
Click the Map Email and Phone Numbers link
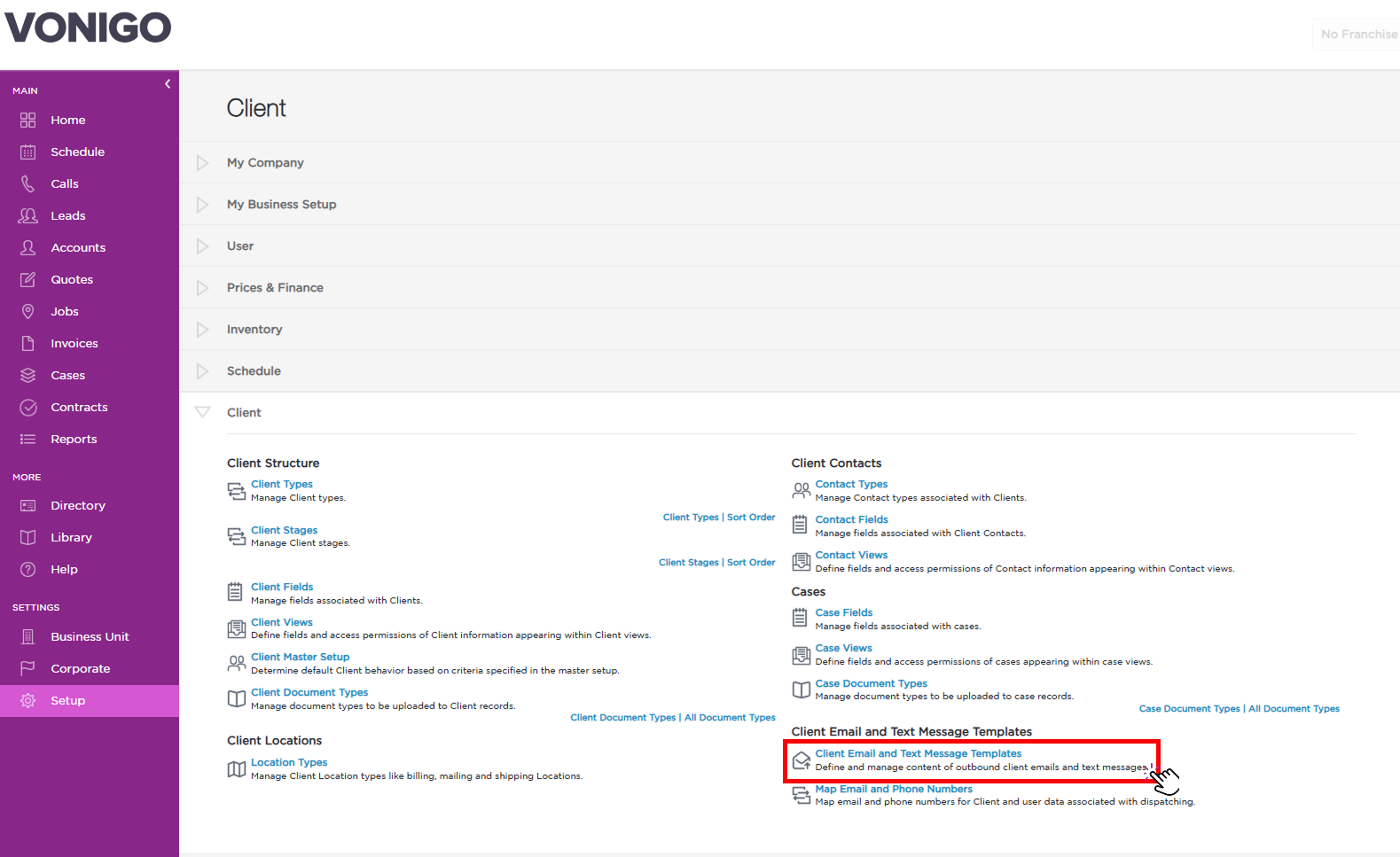click(894, 789)
